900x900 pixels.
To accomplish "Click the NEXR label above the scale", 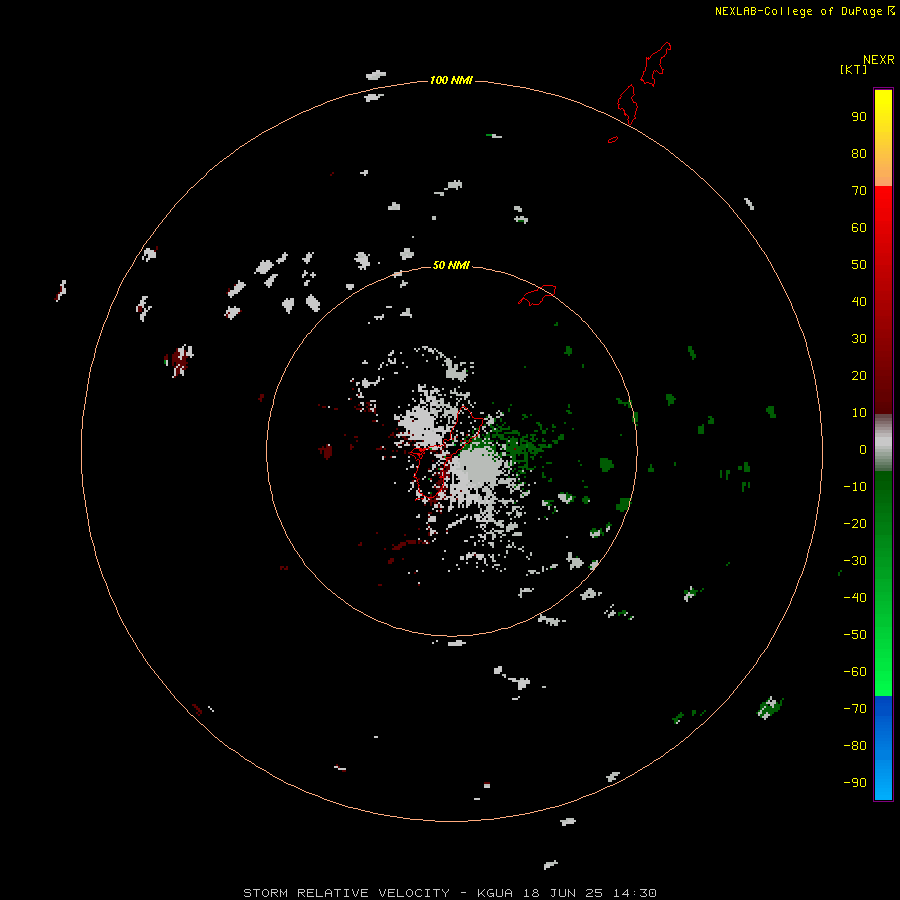I will pyautogui.click(x=879, y=60).
